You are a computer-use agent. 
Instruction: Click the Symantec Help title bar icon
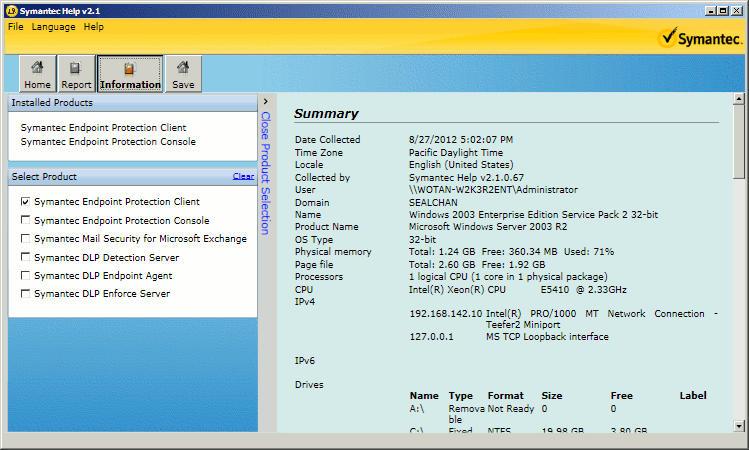(12, 11)
